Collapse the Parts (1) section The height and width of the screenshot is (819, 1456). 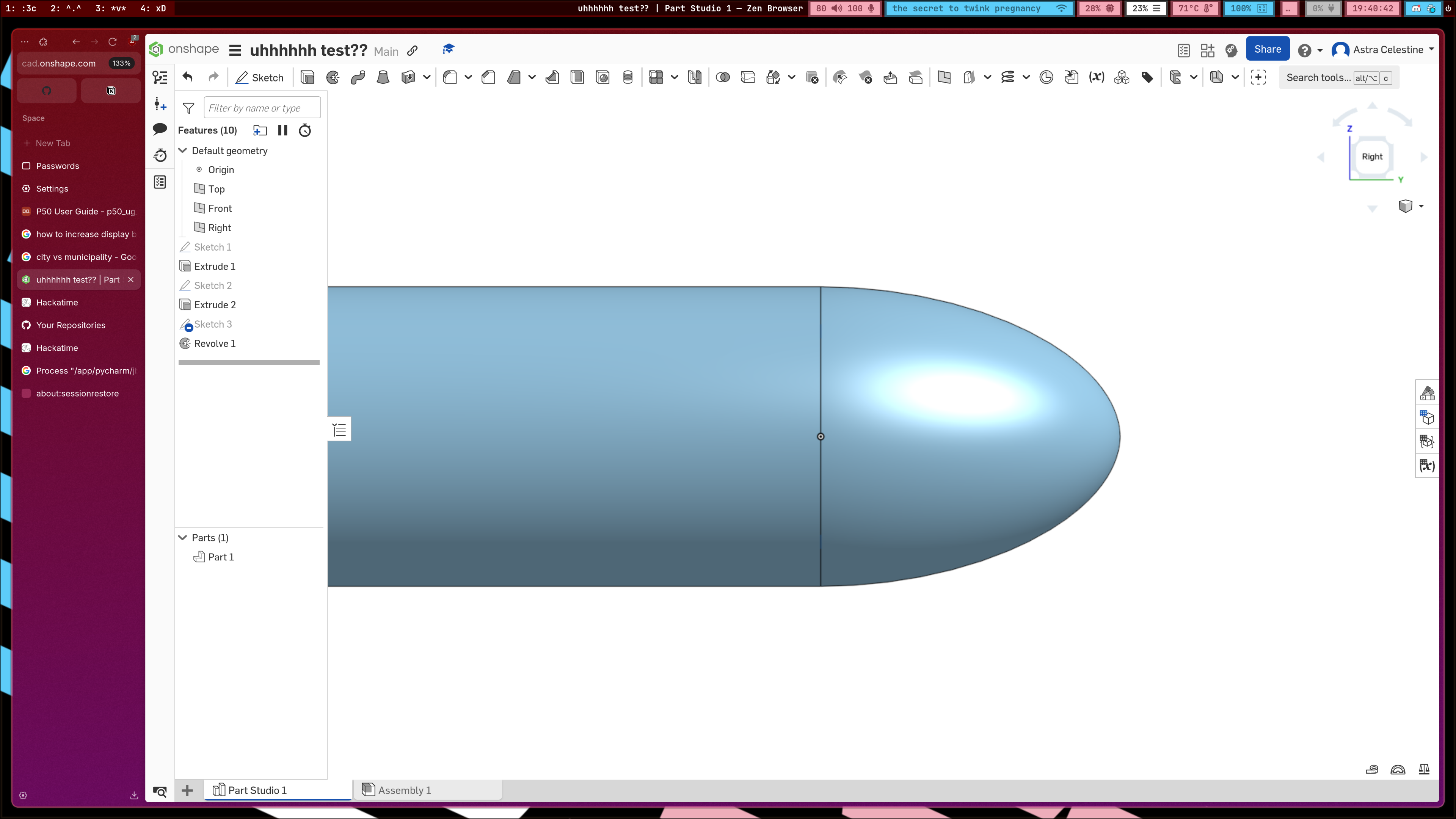coord(182,538)
